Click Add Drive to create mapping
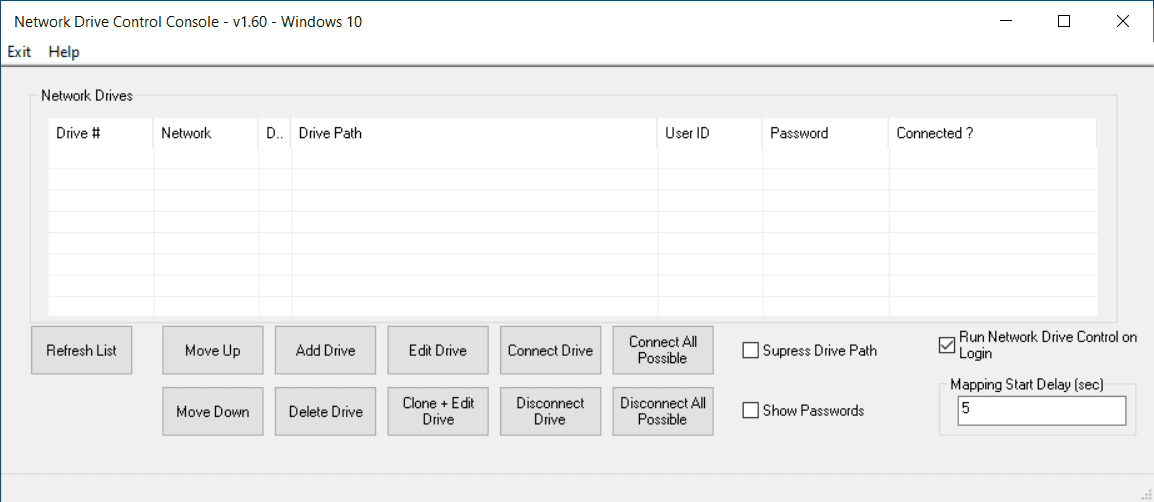 click(325, 350)
